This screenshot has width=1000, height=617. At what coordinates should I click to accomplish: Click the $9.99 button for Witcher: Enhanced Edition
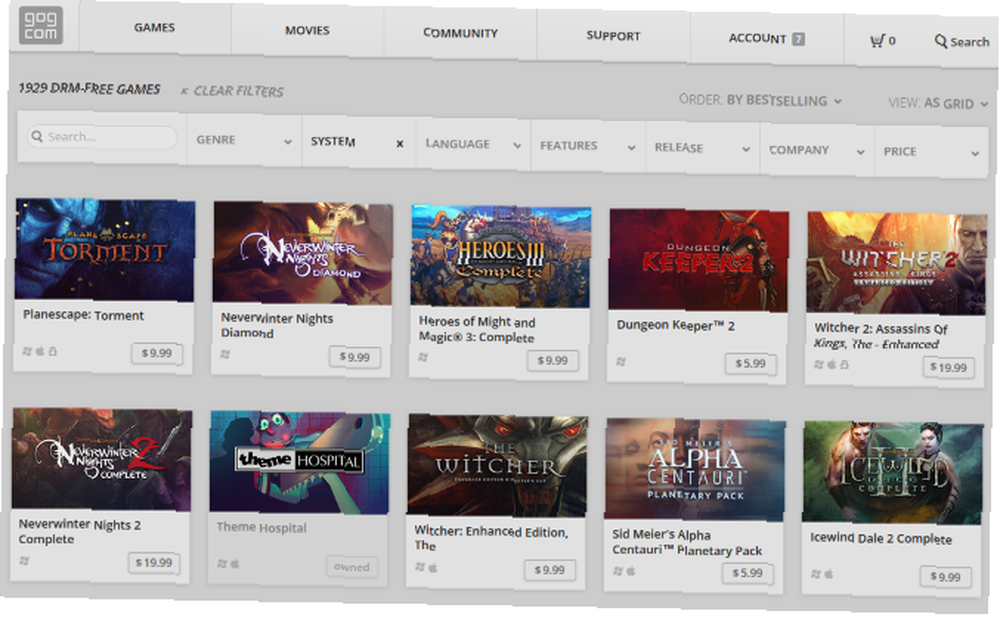[x=549, y=570]
